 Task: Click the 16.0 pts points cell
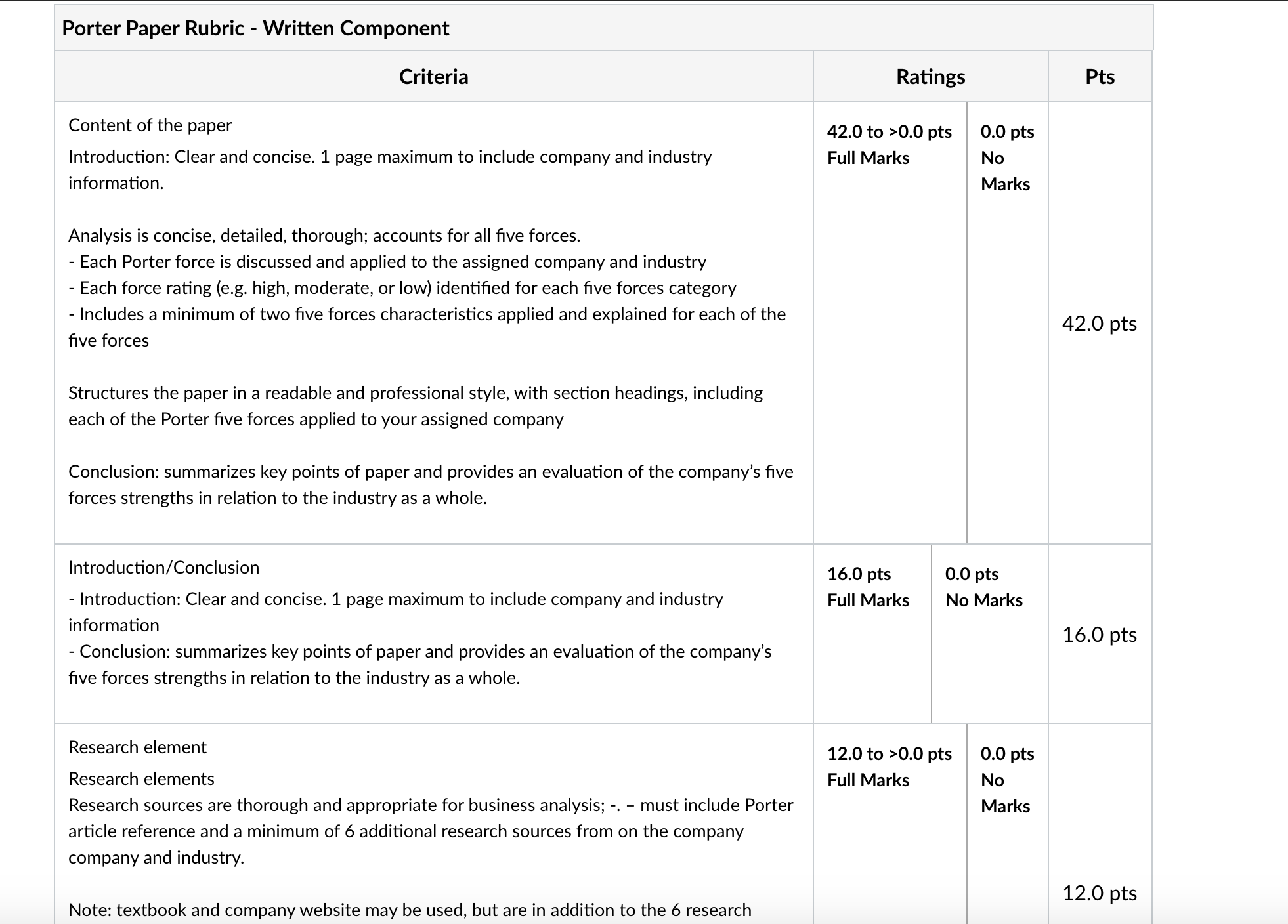click(1100, 634)
